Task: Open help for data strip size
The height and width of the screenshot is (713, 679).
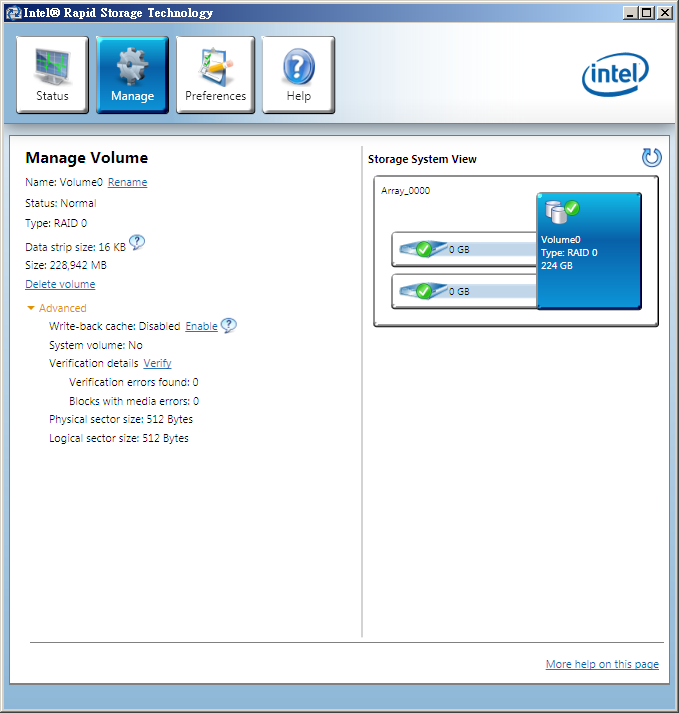Action: coord(137,242)
